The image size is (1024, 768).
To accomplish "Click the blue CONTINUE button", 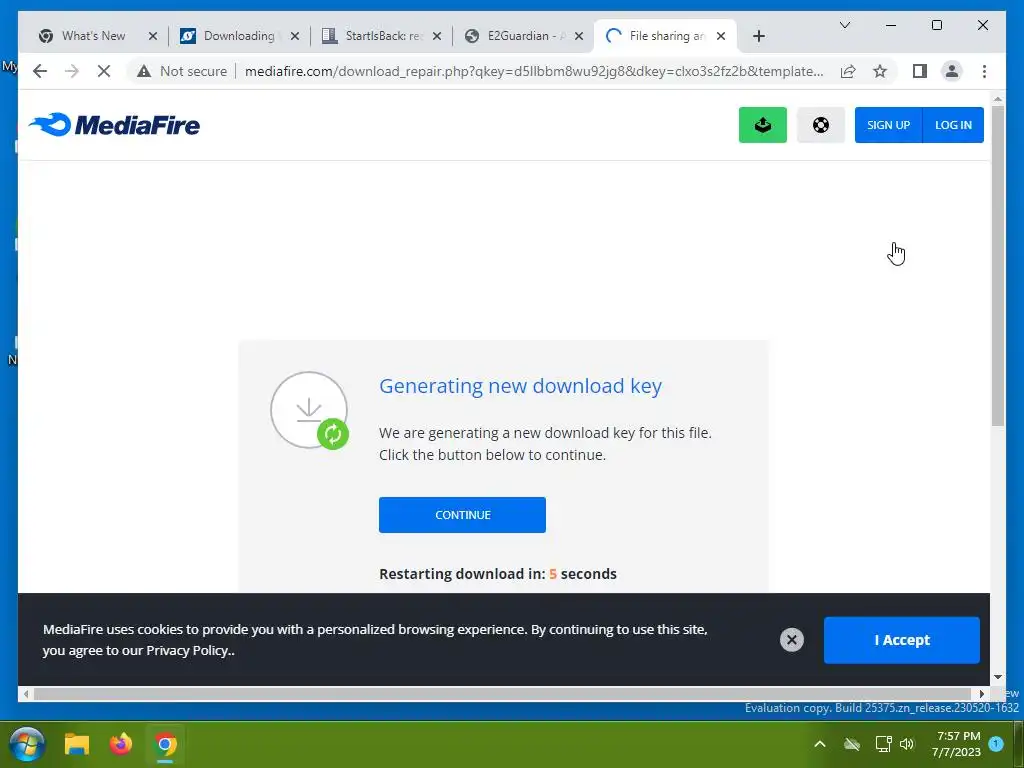I will coord(462,515).
